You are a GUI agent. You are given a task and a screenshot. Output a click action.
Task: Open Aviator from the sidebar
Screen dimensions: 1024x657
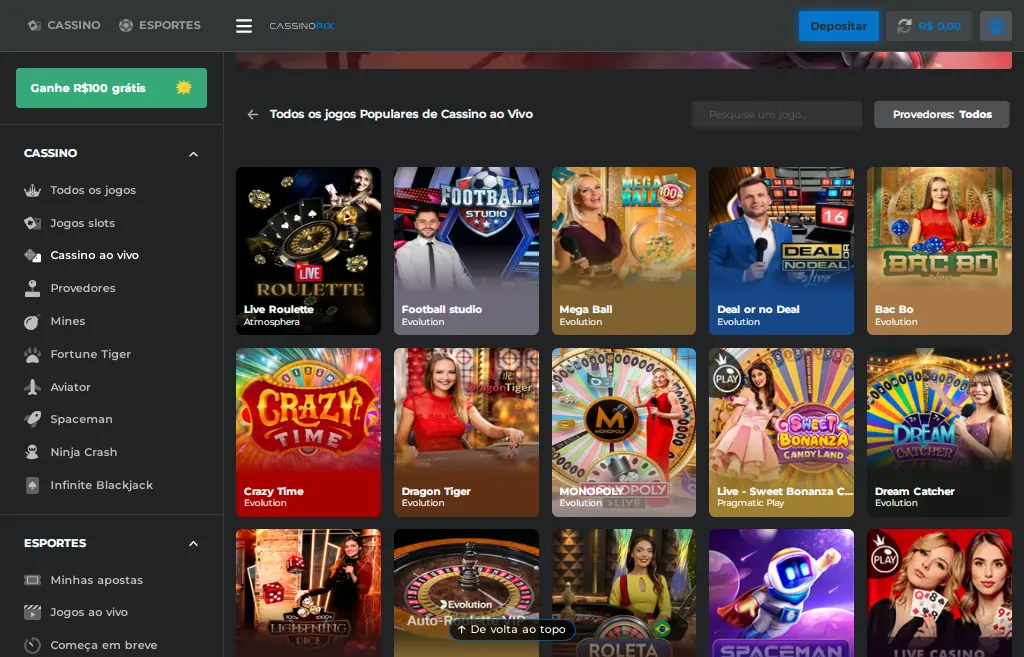coord(71,387)
